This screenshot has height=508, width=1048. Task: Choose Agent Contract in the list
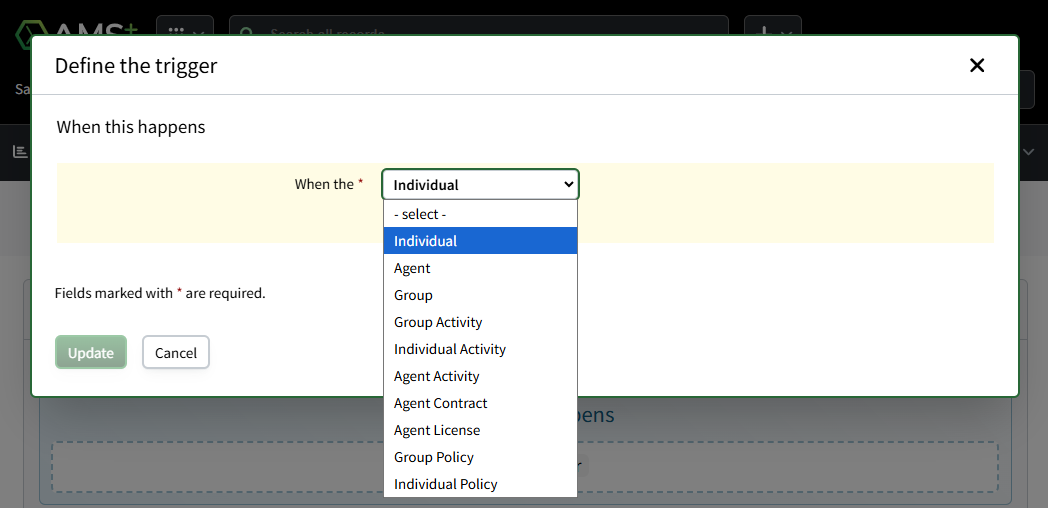tap(480, 403)
